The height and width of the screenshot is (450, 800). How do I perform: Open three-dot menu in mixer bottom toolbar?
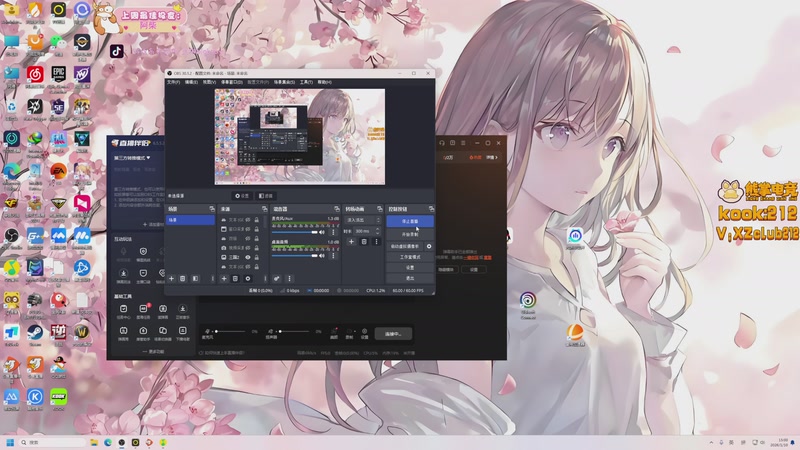tap(289, 279)
